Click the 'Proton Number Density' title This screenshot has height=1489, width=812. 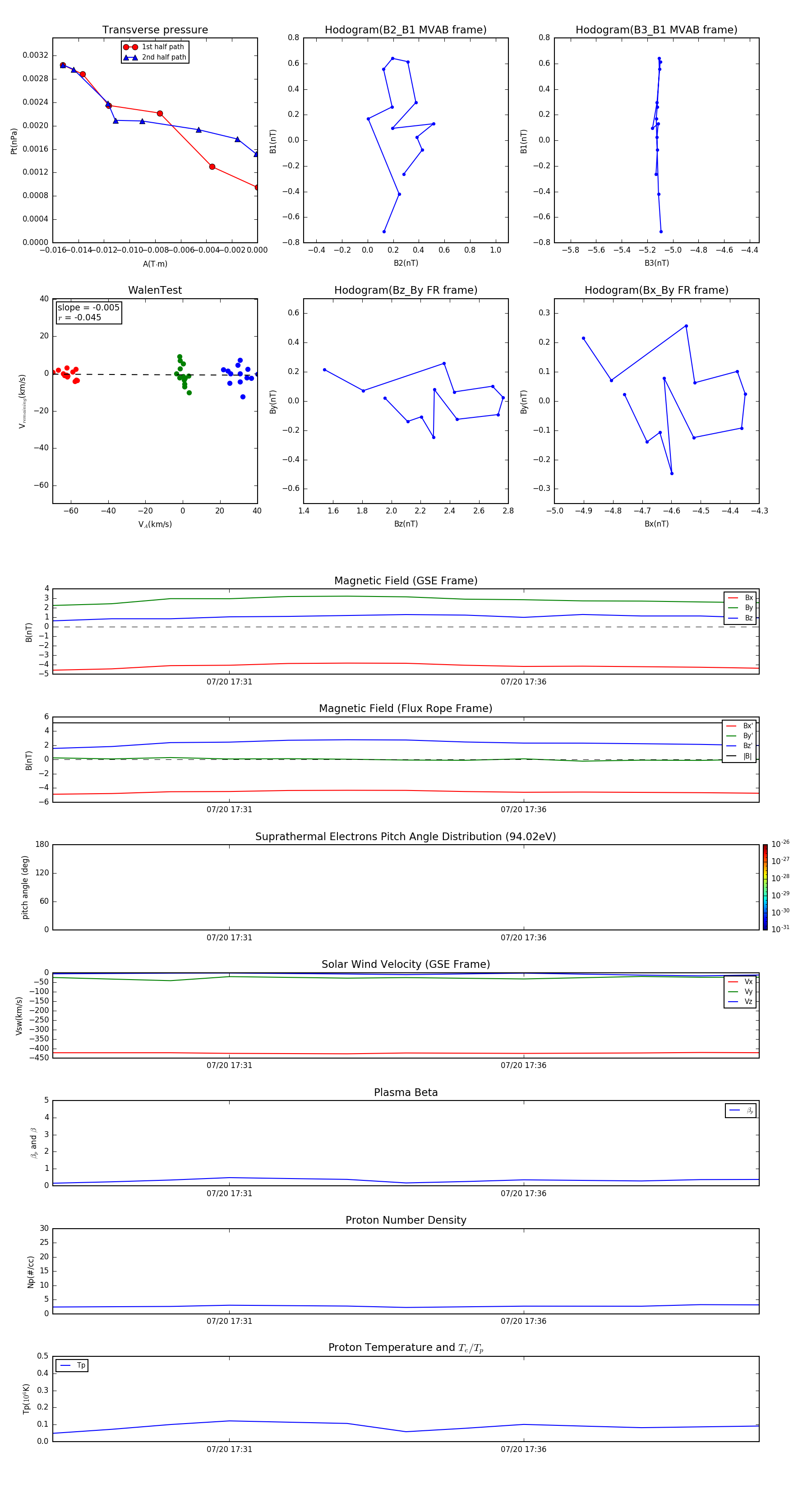(x=406, y=1220)
